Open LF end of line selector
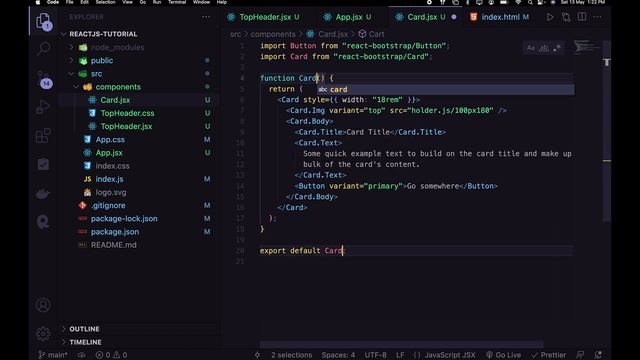 coord(400,355)
